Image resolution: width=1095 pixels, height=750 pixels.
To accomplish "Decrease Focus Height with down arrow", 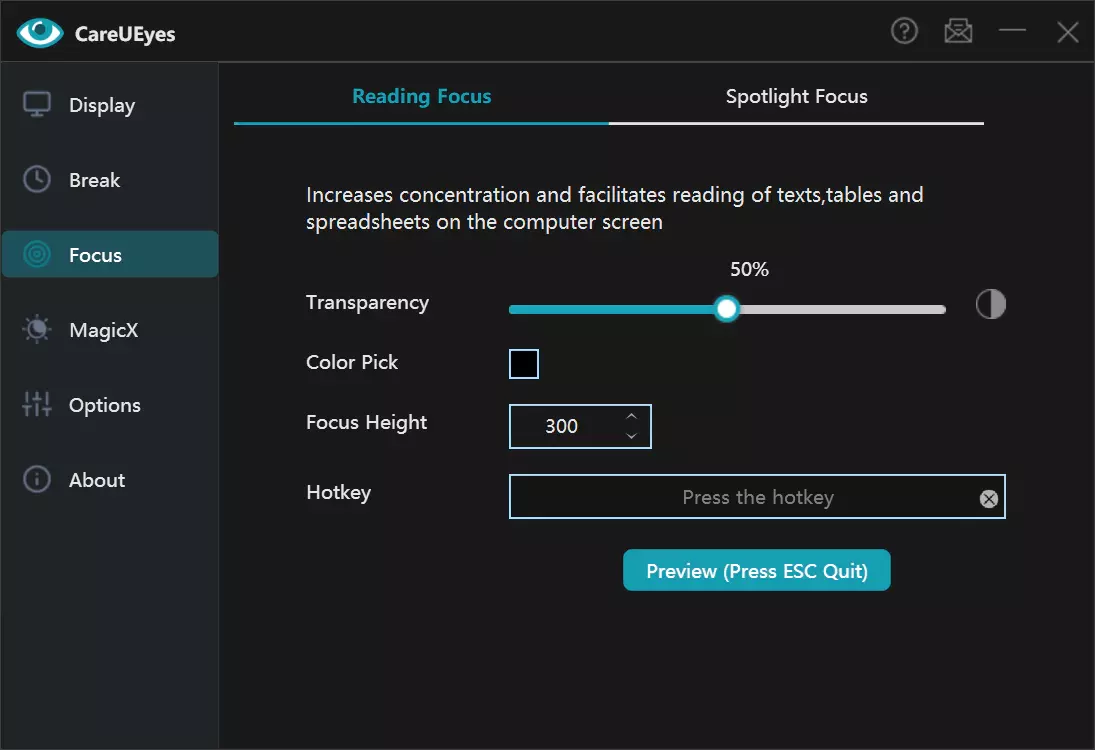I will [631, 436].
